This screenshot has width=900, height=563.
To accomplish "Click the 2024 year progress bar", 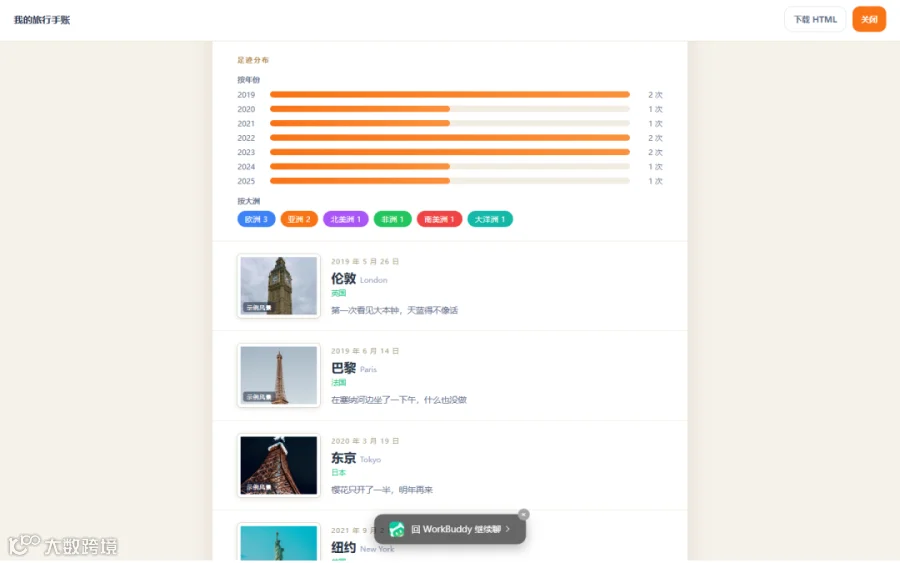I will click(x=450, y=166).
